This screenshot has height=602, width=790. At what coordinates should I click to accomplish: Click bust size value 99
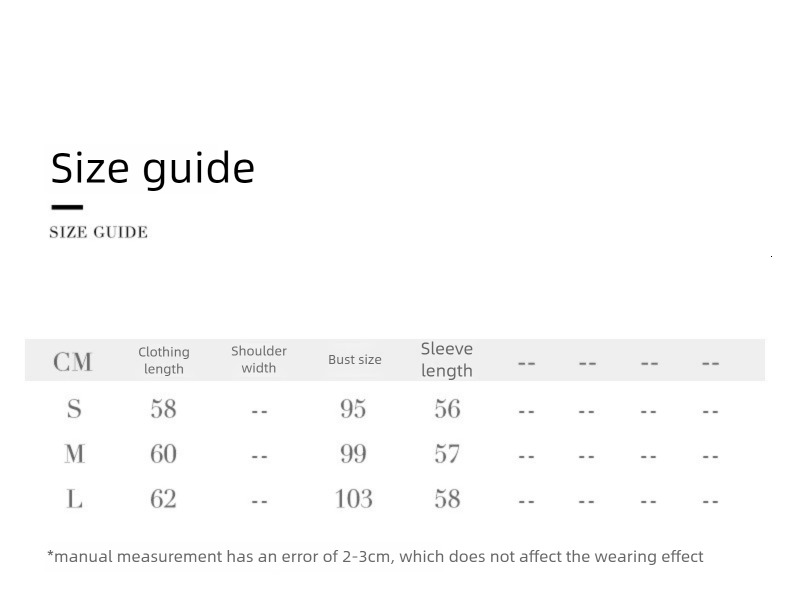(353, 454)
